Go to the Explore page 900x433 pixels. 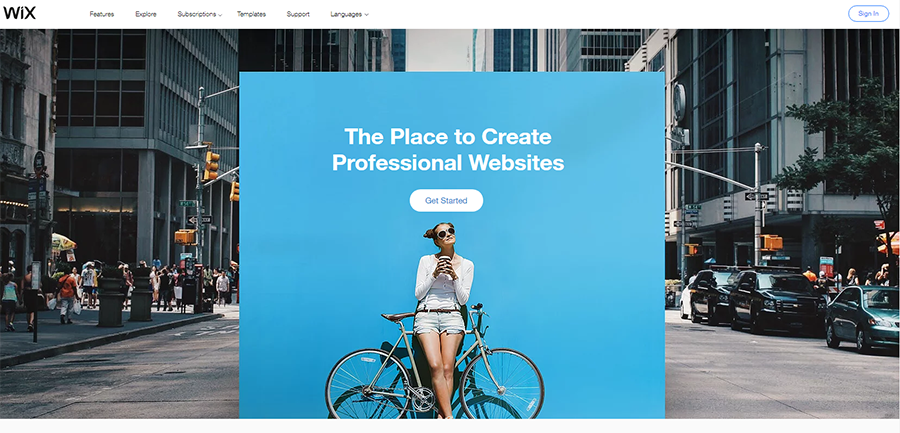coord(146,14)
